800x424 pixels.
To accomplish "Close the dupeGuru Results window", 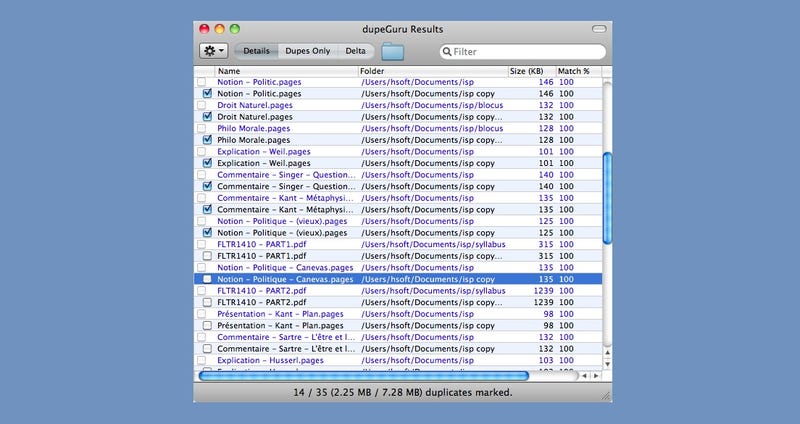I will (x=204, y=29).
